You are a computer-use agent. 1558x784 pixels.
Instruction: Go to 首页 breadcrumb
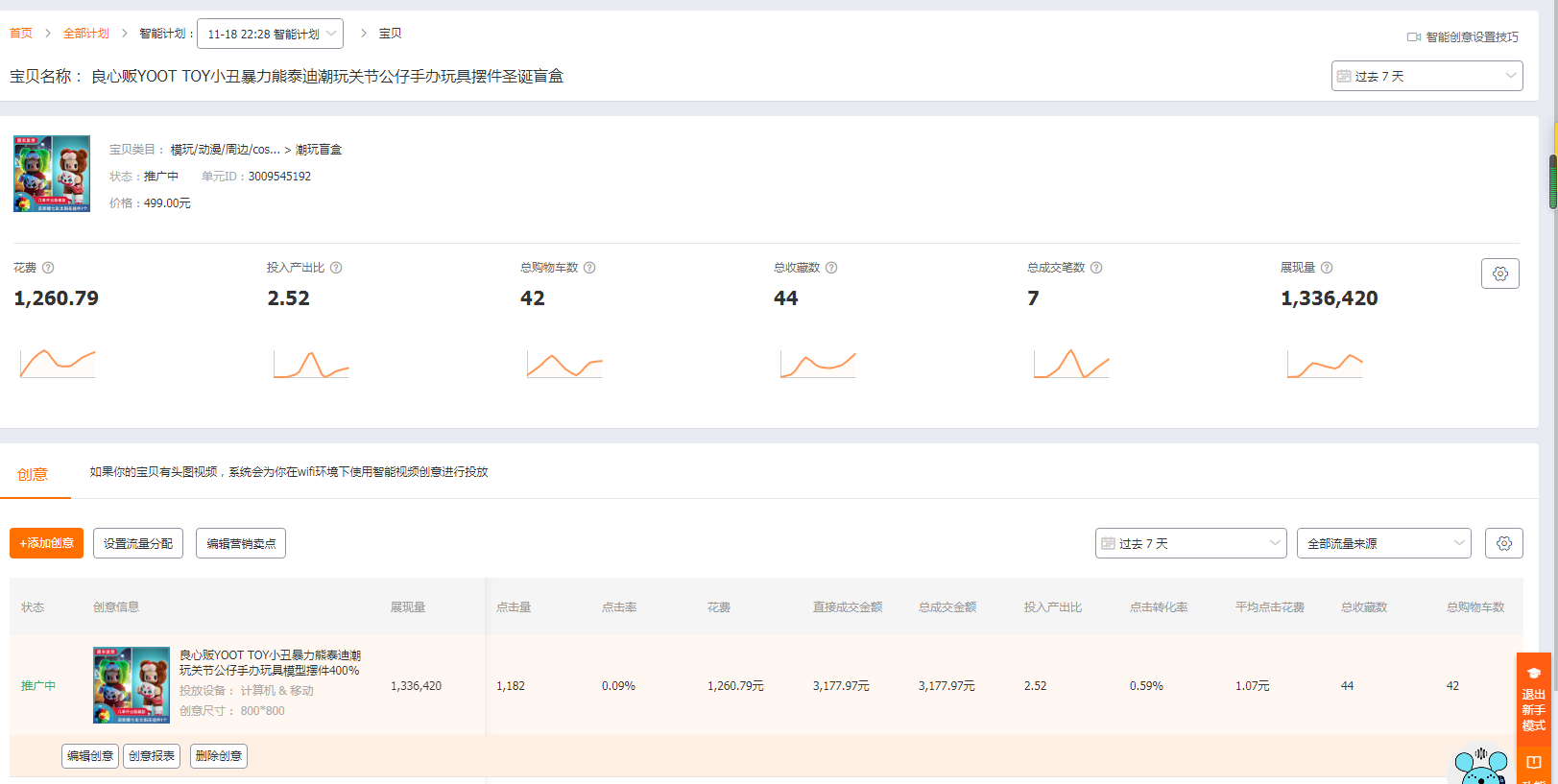[x=21, y=34]
